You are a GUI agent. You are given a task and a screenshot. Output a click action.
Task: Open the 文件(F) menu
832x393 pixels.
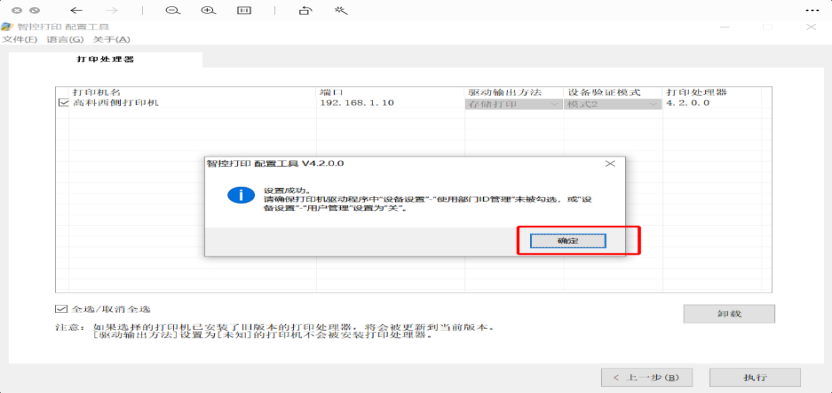20,39
